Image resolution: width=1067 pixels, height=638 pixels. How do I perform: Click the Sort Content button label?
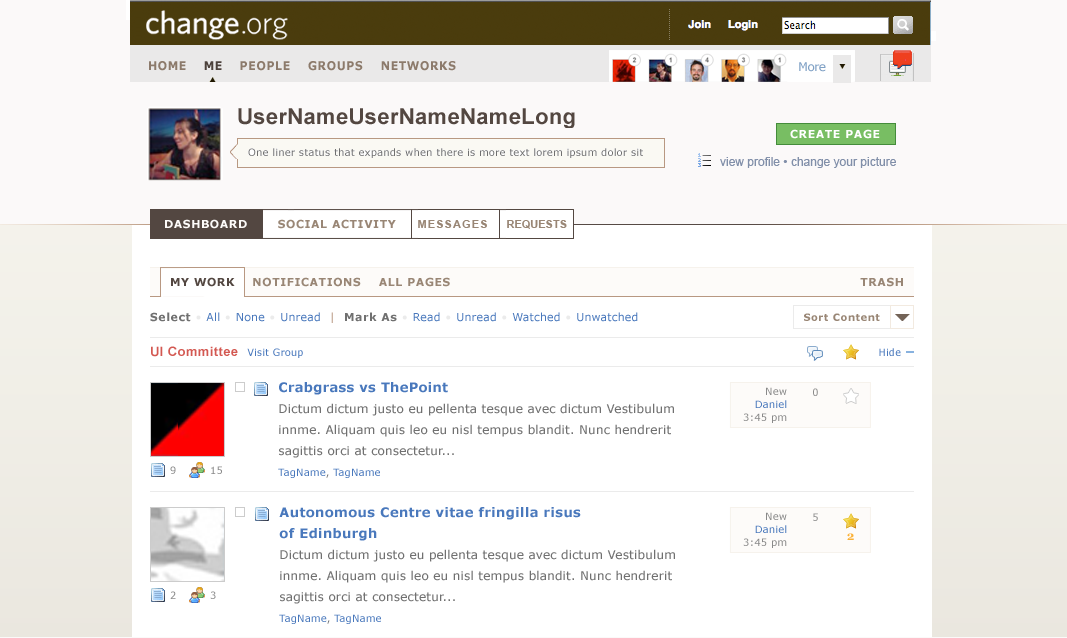[x=842, y=317]
